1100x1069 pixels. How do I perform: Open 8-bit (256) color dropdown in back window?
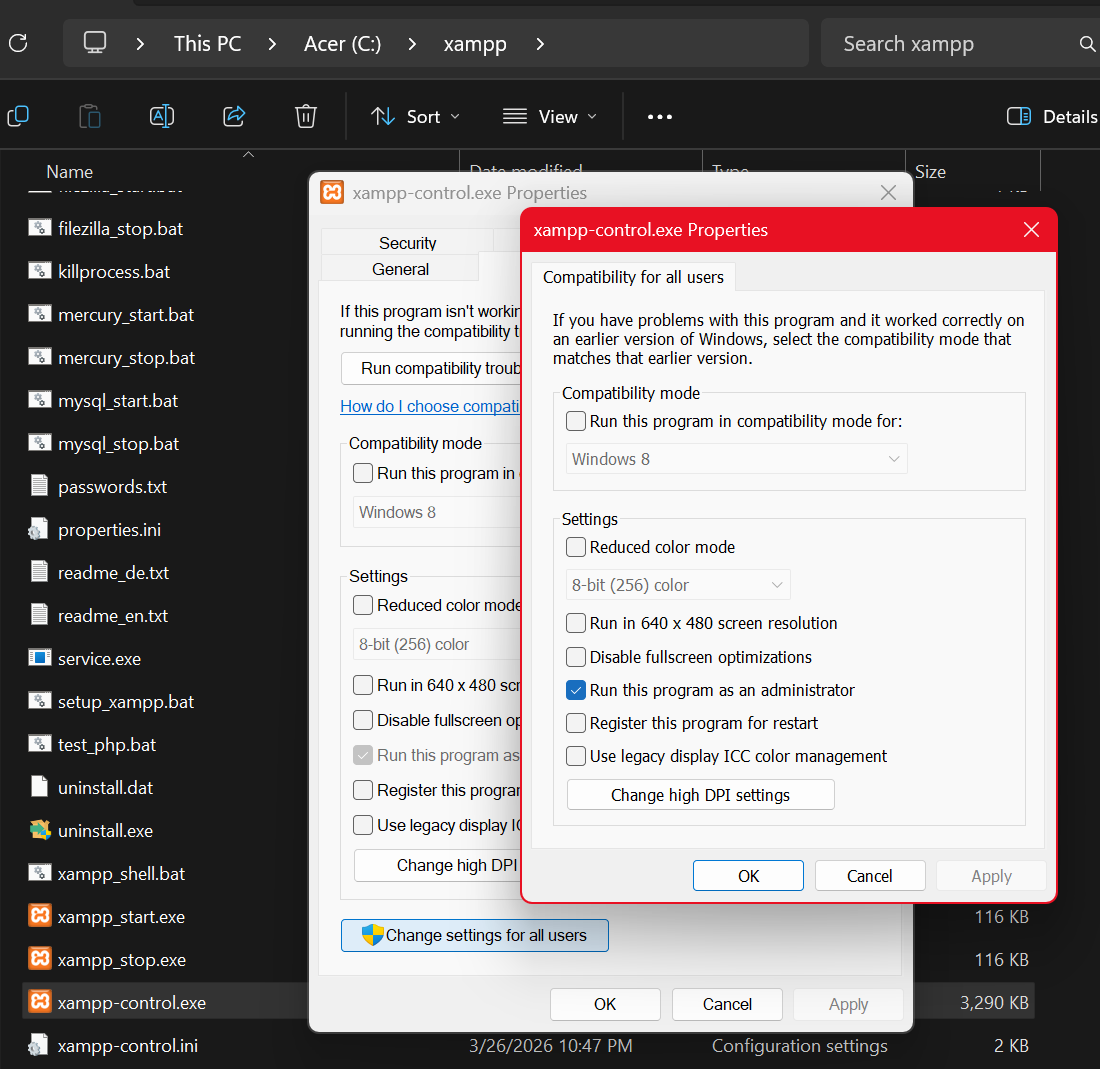point(436,644)
